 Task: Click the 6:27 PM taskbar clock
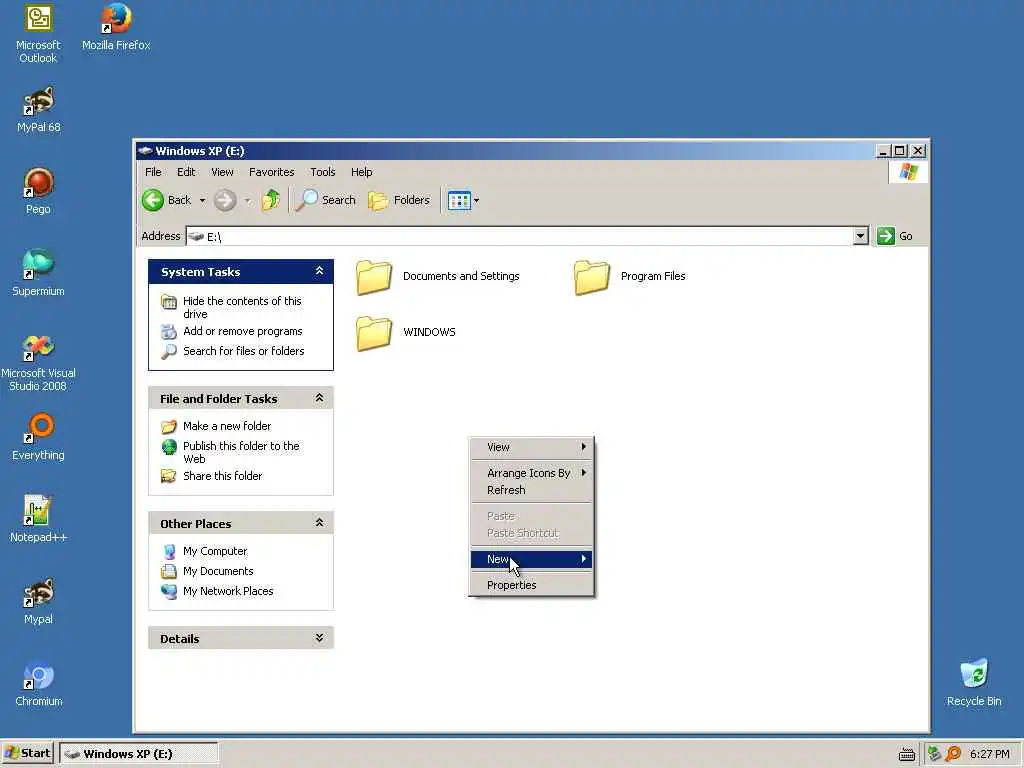pos(989,754)
